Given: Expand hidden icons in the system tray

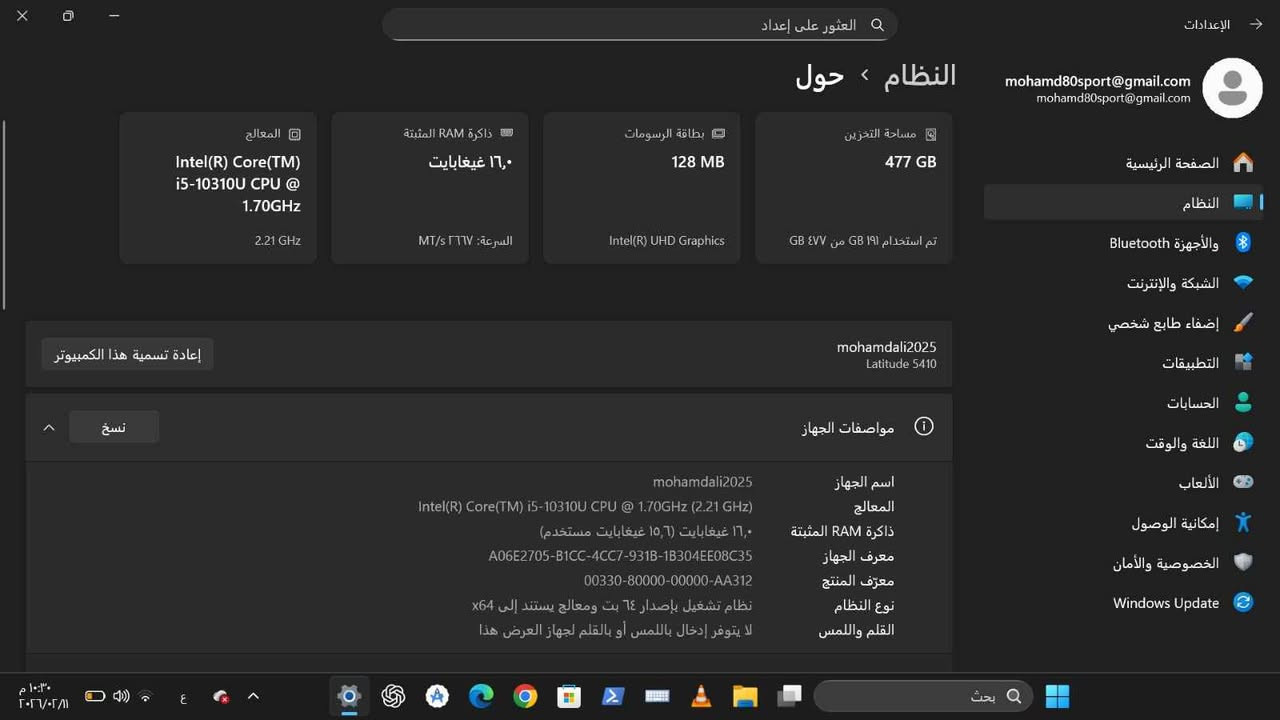Looking at the screenshot, I should point(253,696).
